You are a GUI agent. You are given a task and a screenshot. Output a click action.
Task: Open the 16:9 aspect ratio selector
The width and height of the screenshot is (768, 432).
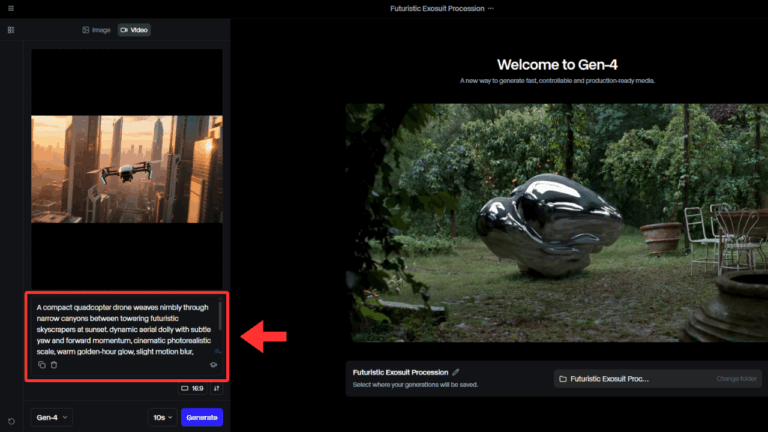[x=191, y=388]
